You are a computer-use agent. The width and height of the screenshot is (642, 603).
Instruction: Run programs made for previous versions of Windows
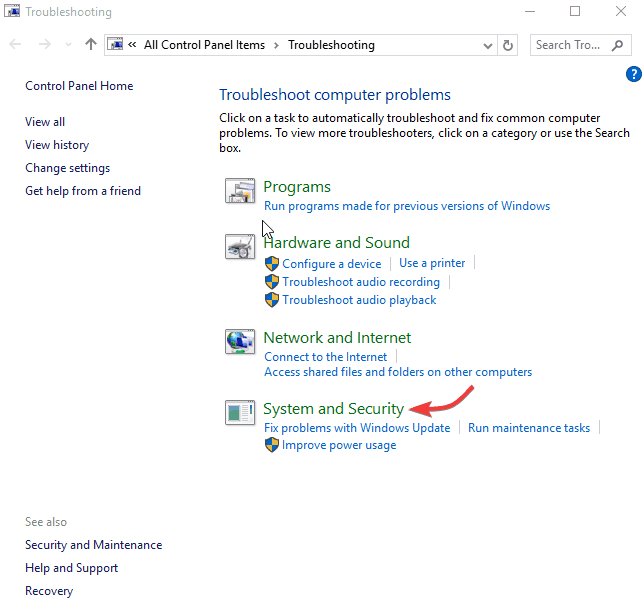click(x=407, y=206)
